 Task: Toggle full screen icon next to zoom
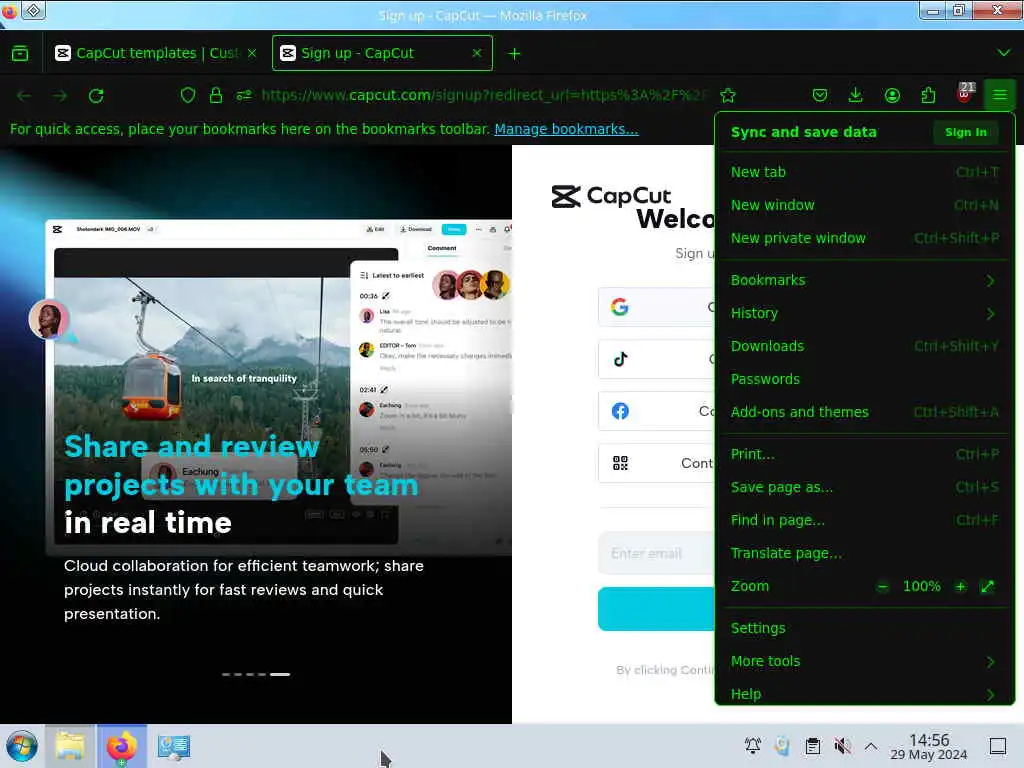click(987, 586)
